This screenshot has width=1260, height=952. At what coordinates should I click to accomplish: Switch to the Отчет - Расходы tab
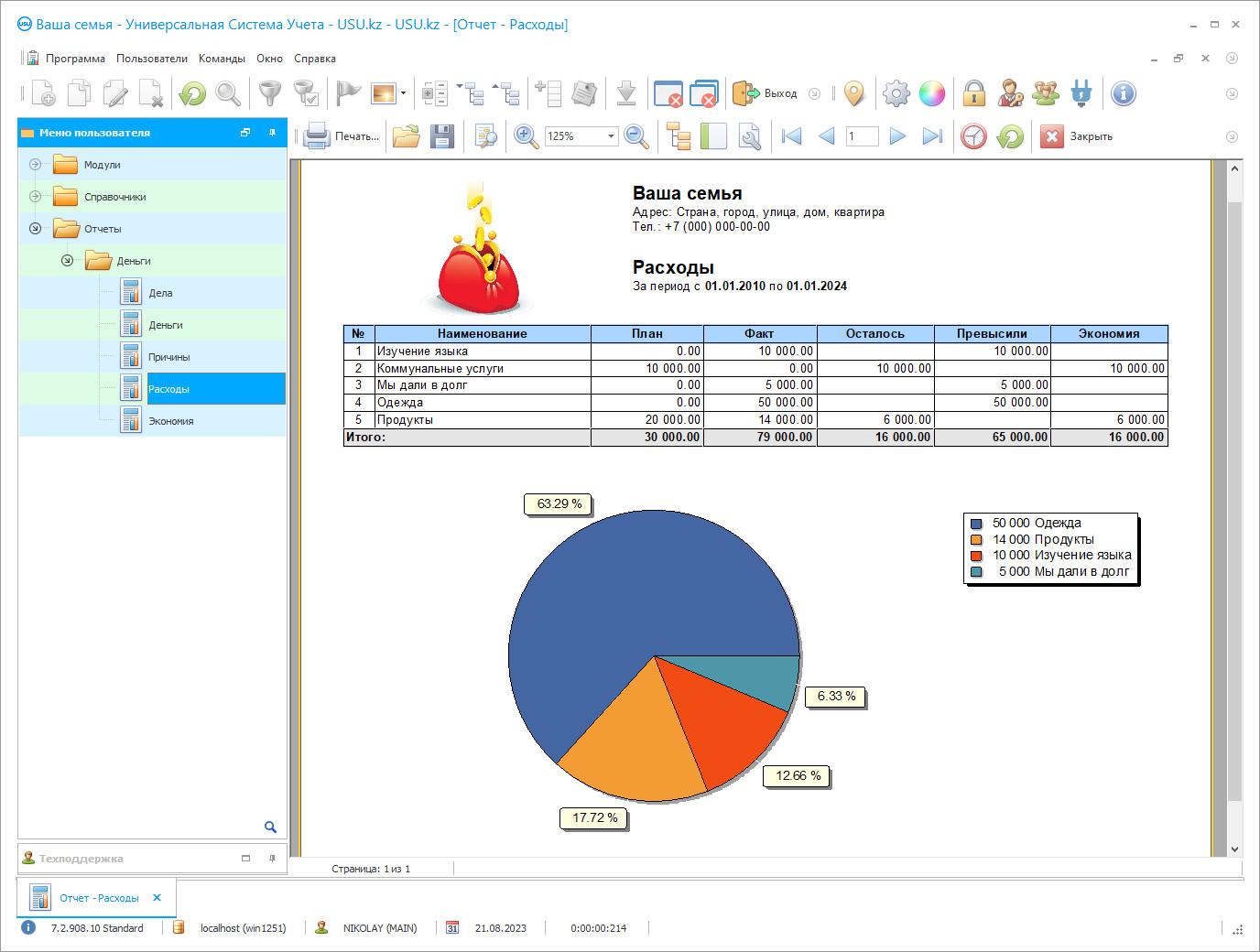(x=99, y=898)
